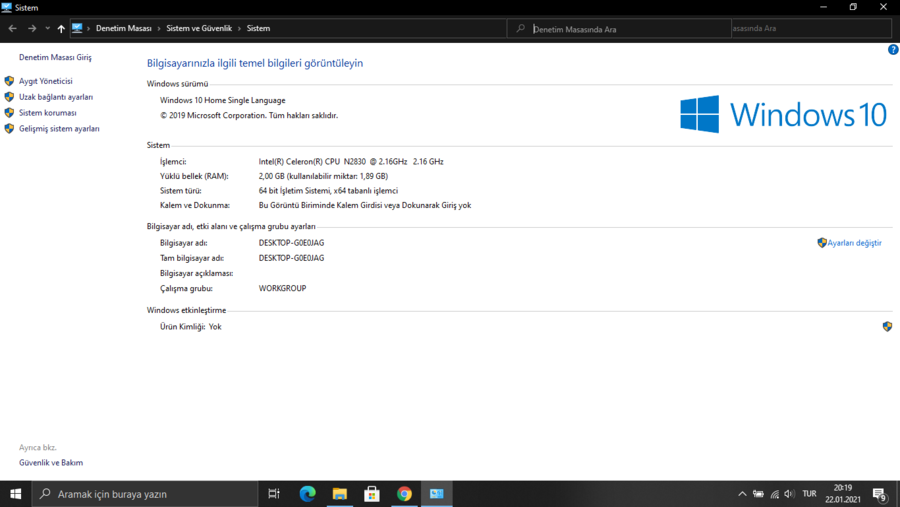The height and width of the screenshot is (507, 900).
Task: Open Action Center notifications icon
Action: pos(880,494)
